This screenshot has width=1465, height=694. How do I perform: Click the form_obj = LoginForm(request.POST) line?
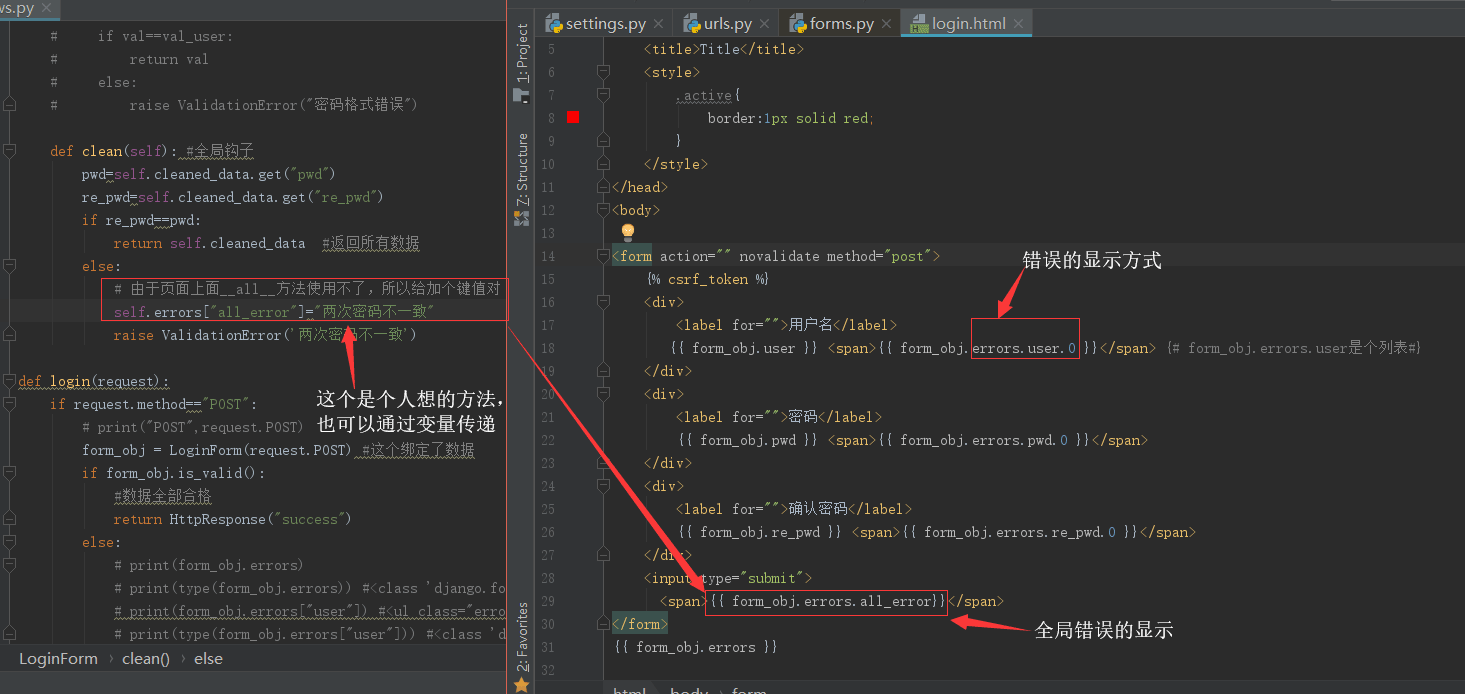278,450
